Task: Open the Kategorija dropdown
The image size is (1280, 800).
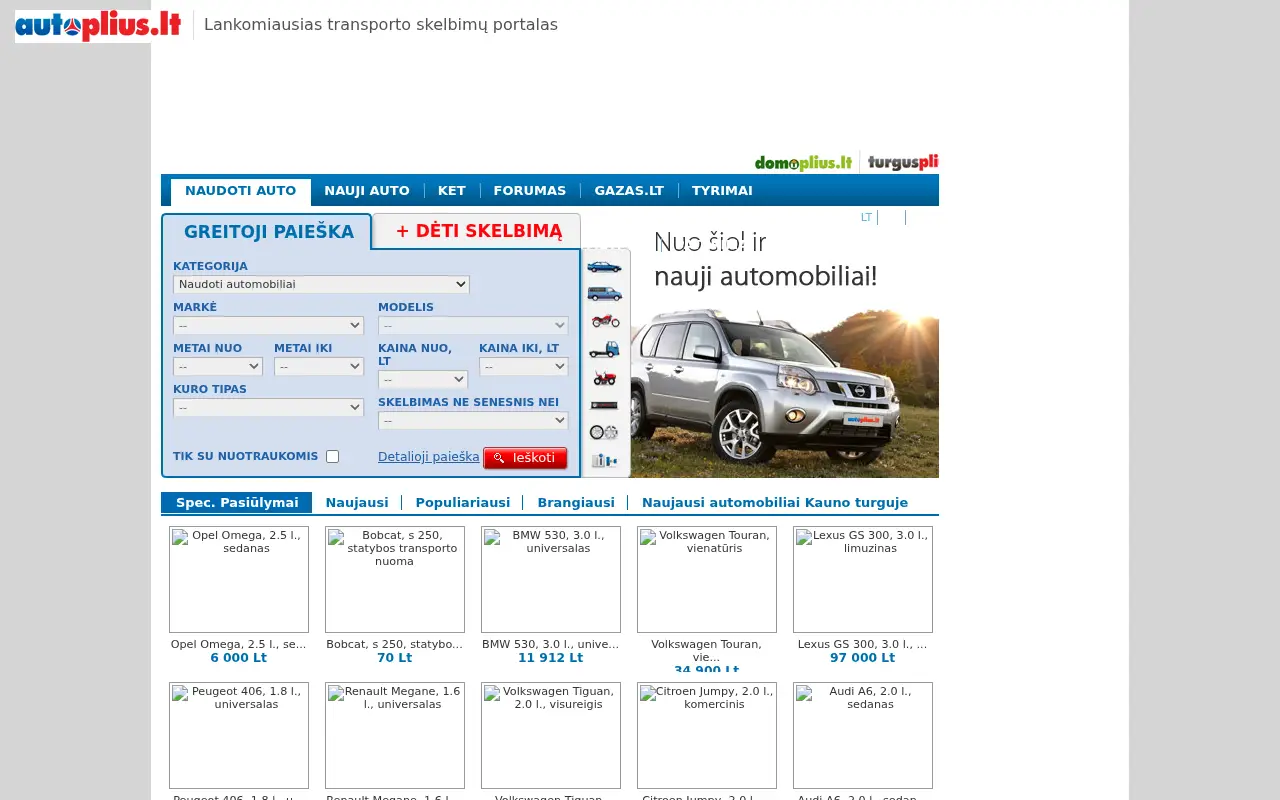Action: [x=321, y=284]
